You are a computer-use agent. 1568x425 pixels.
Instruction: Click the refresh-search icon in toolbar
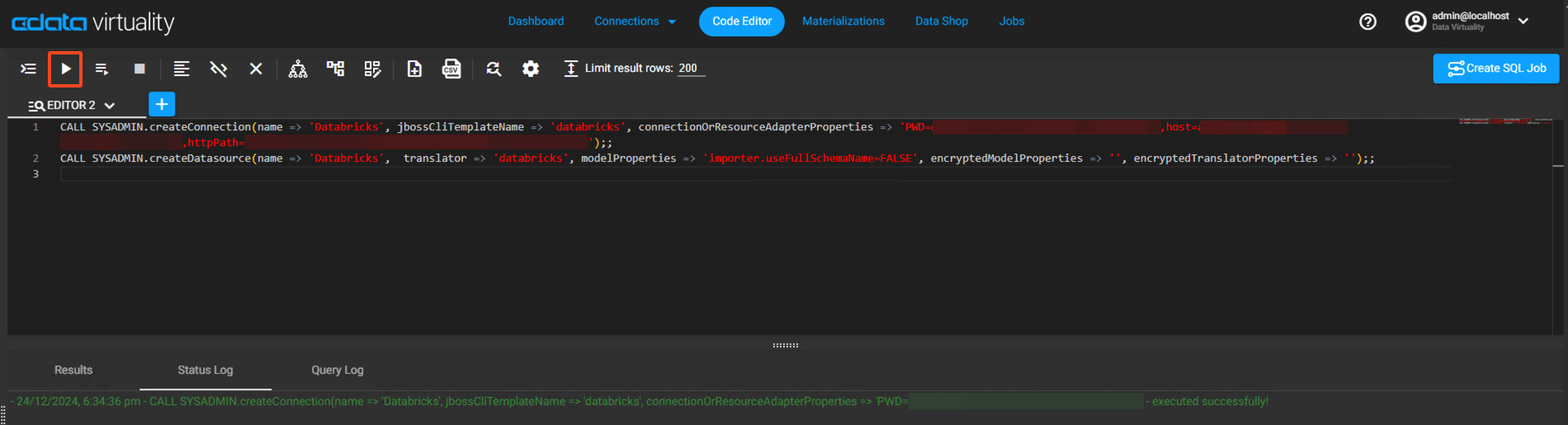(x=494, y=68)
